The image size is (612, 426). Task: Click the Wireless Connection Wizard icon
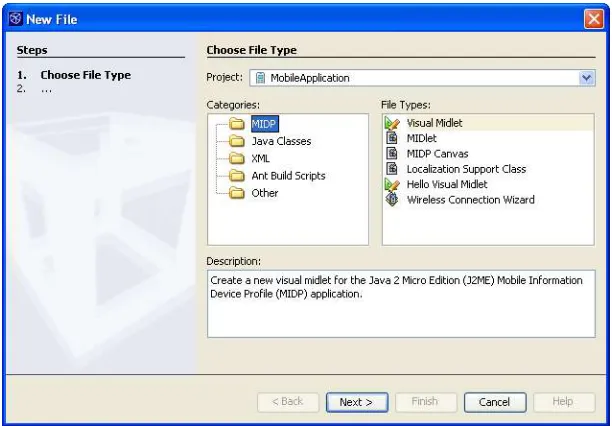[392, 199]
